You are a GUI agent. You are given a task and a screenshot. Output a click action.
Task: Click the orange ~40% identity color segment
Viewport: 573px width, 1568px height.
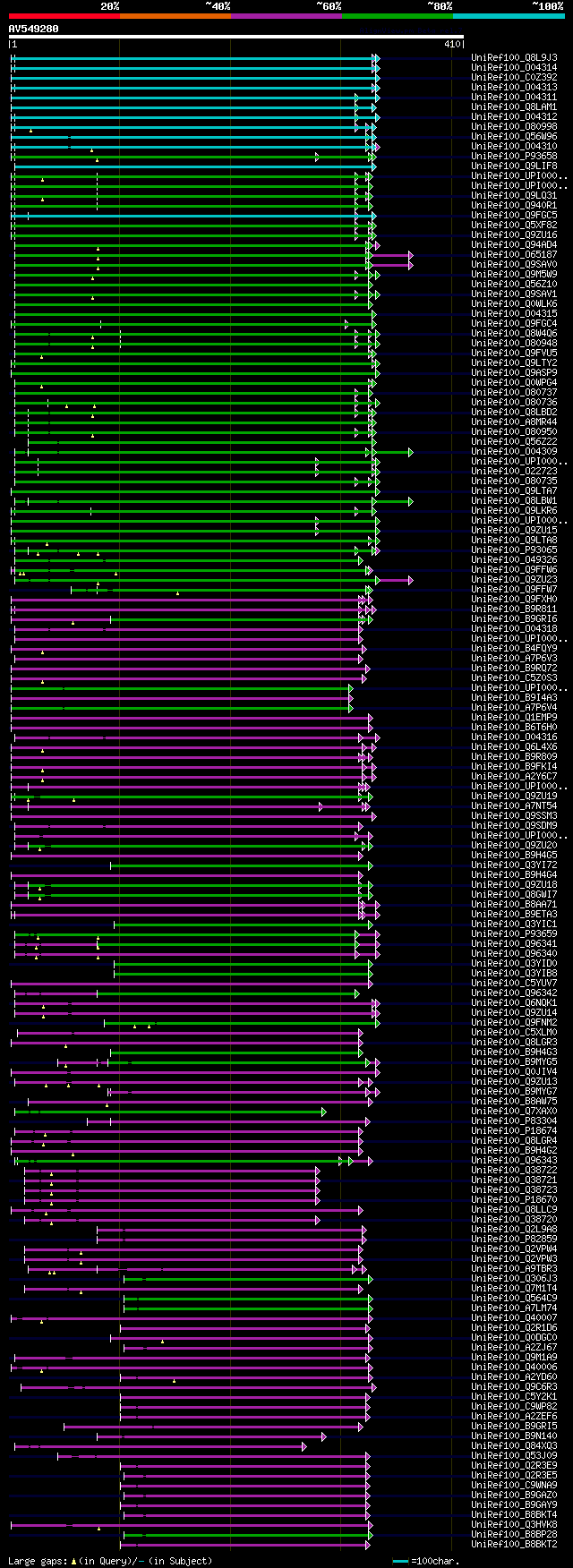pos(175,15)
